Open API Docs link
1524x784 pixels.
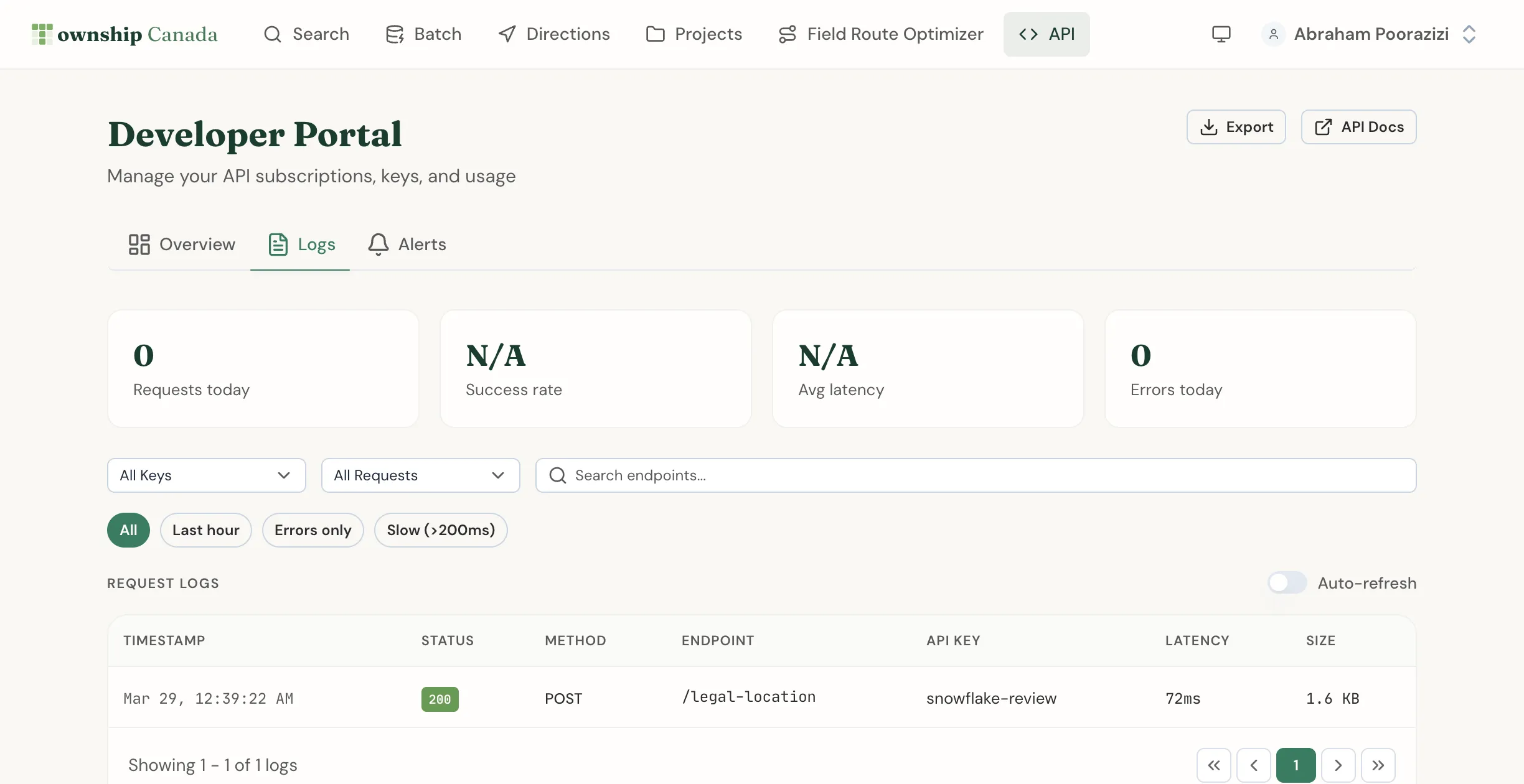coord(1358,127)
